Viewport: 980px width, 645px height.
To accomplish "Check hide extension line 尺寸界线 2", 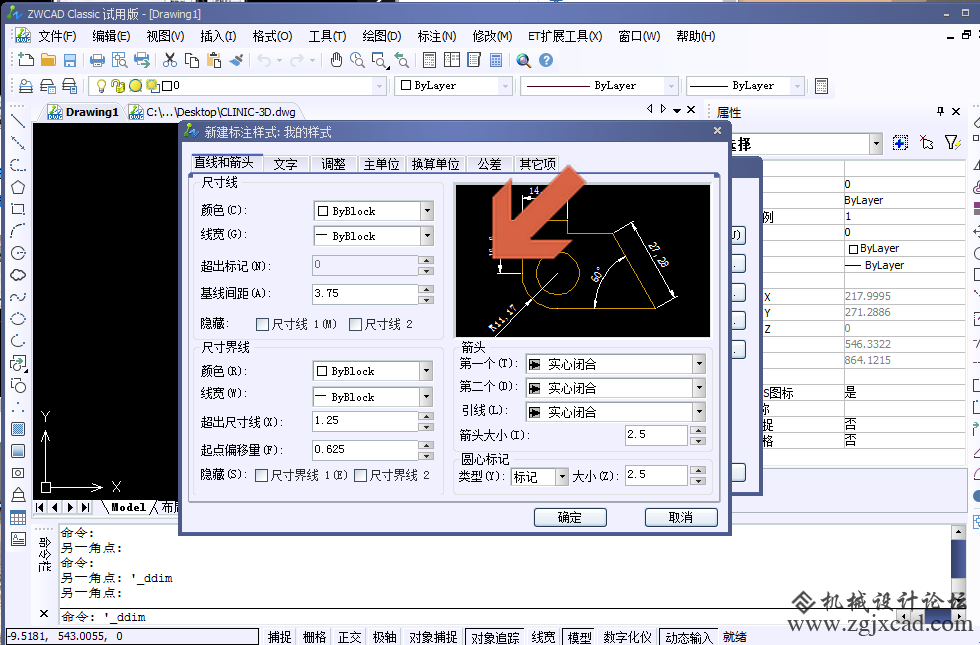I will click(x=360, y=476).
